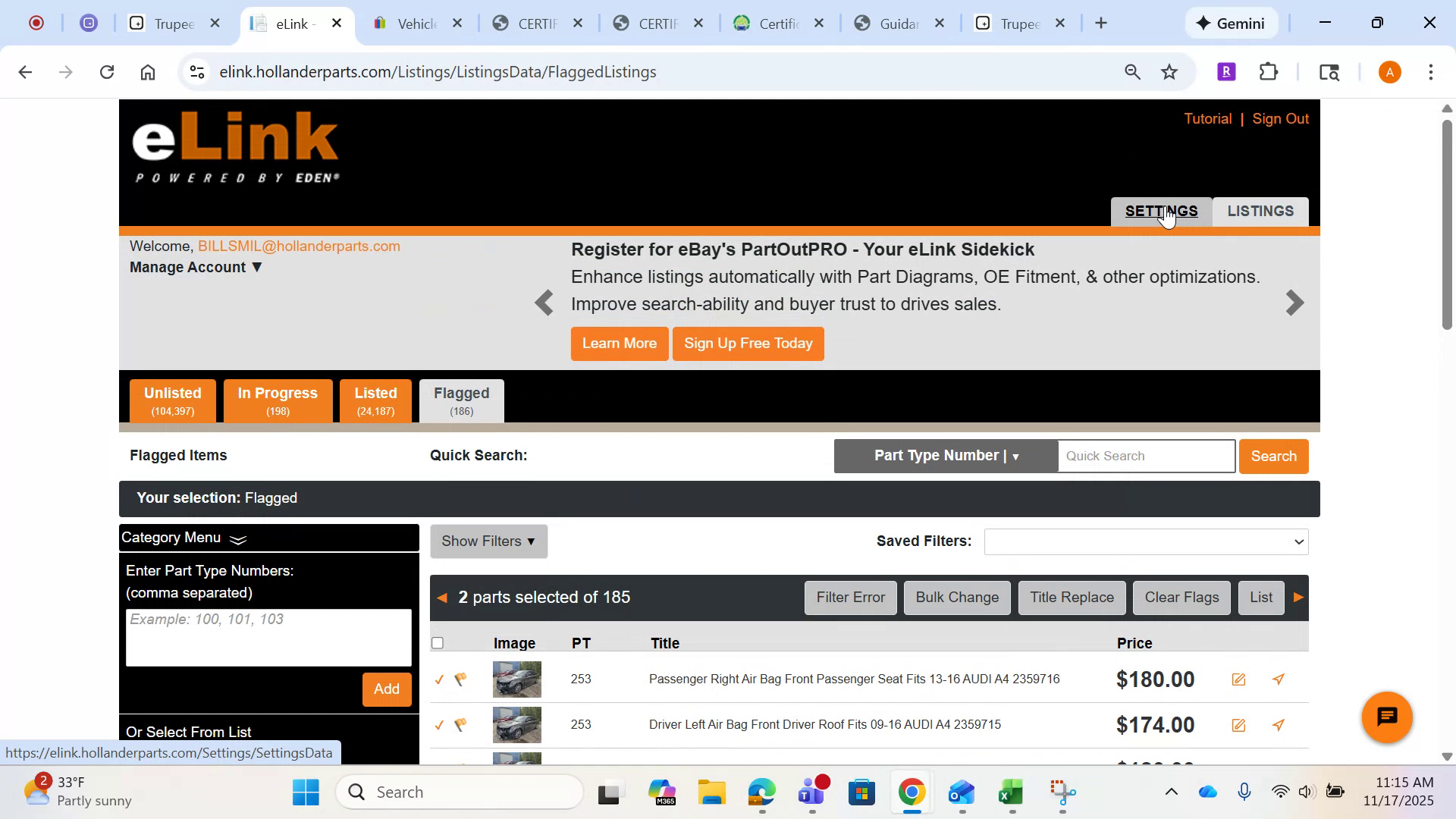
Task: Open Gemini from the browser toolbar
Action: coord(1231,23)
